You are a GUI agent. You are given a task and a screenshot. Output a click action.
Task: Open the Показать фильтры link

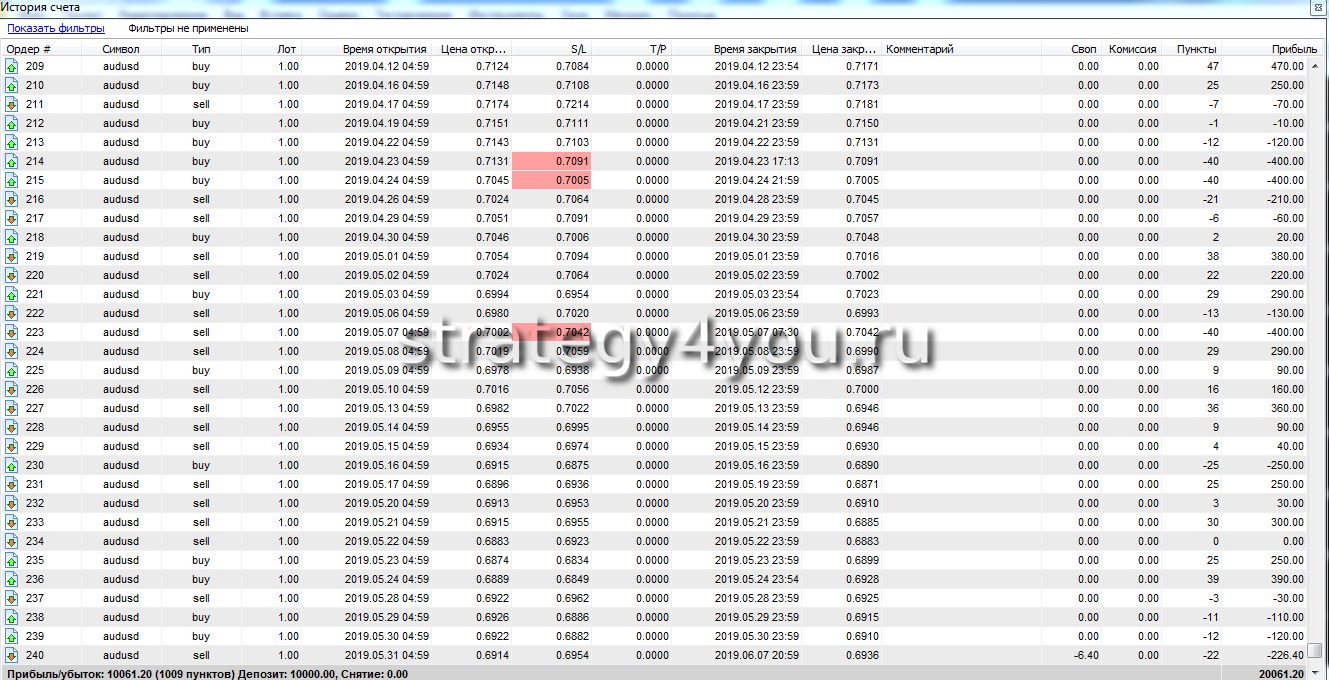tap(56, 28)
